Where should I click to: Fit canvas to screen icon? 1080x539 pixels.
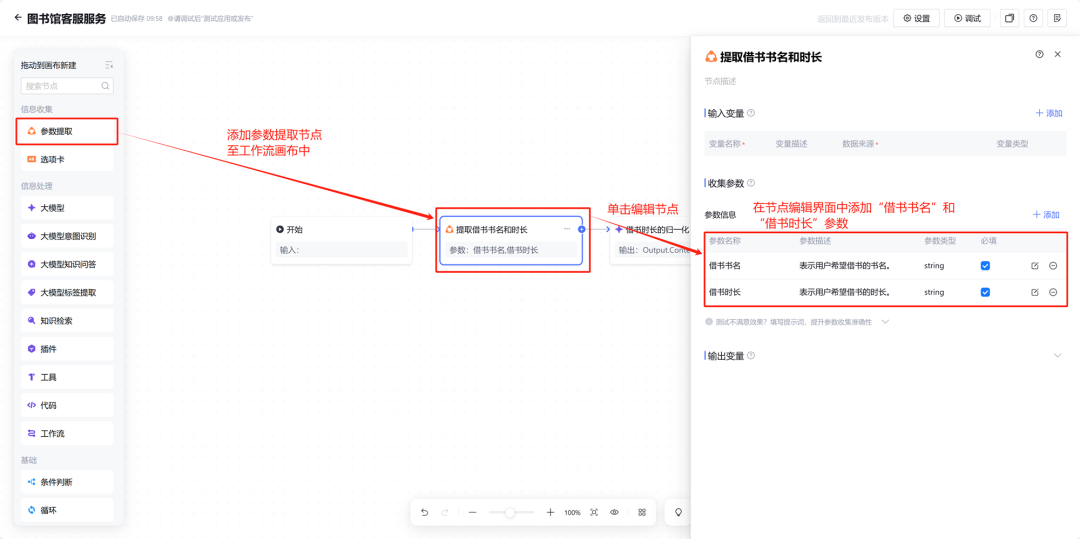click(594, 512)
